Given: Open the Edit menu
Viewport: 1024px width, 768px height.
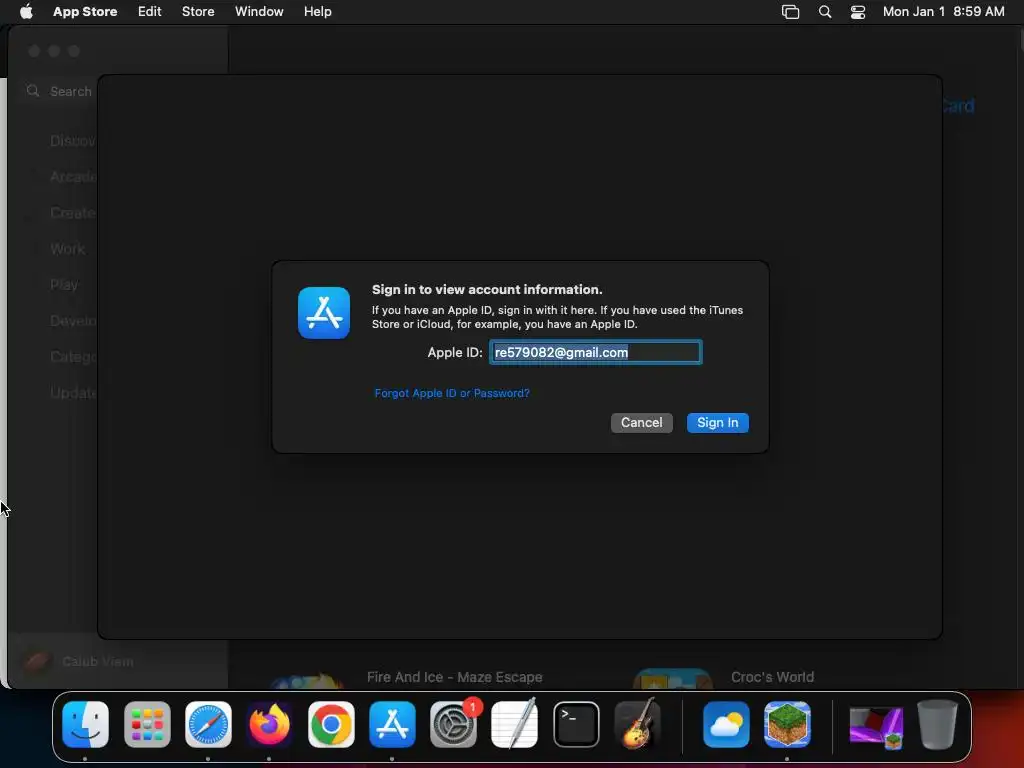Looking at the screenshot, I should click(x=150, y=12).
